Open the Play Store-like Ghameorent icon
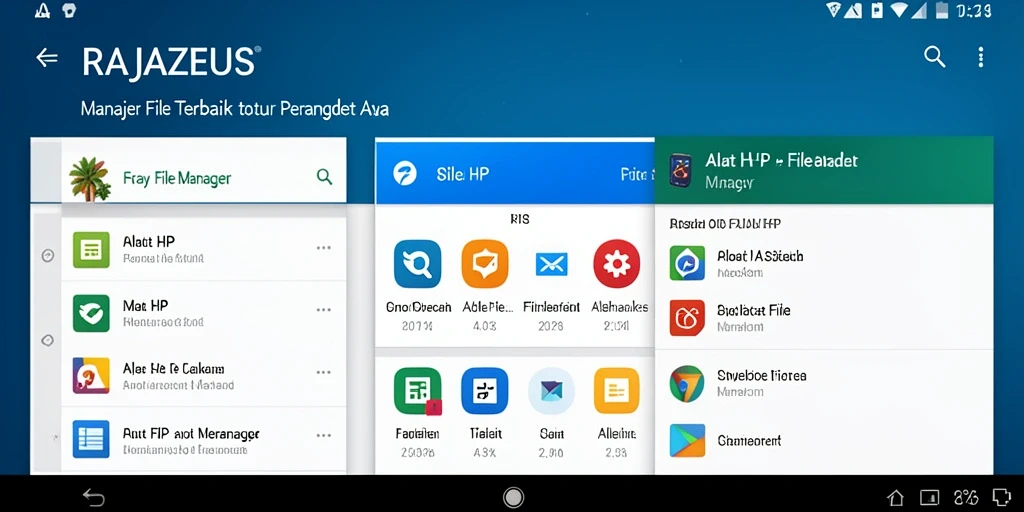This screenshot has width=1024, height=512. point(687,440)
